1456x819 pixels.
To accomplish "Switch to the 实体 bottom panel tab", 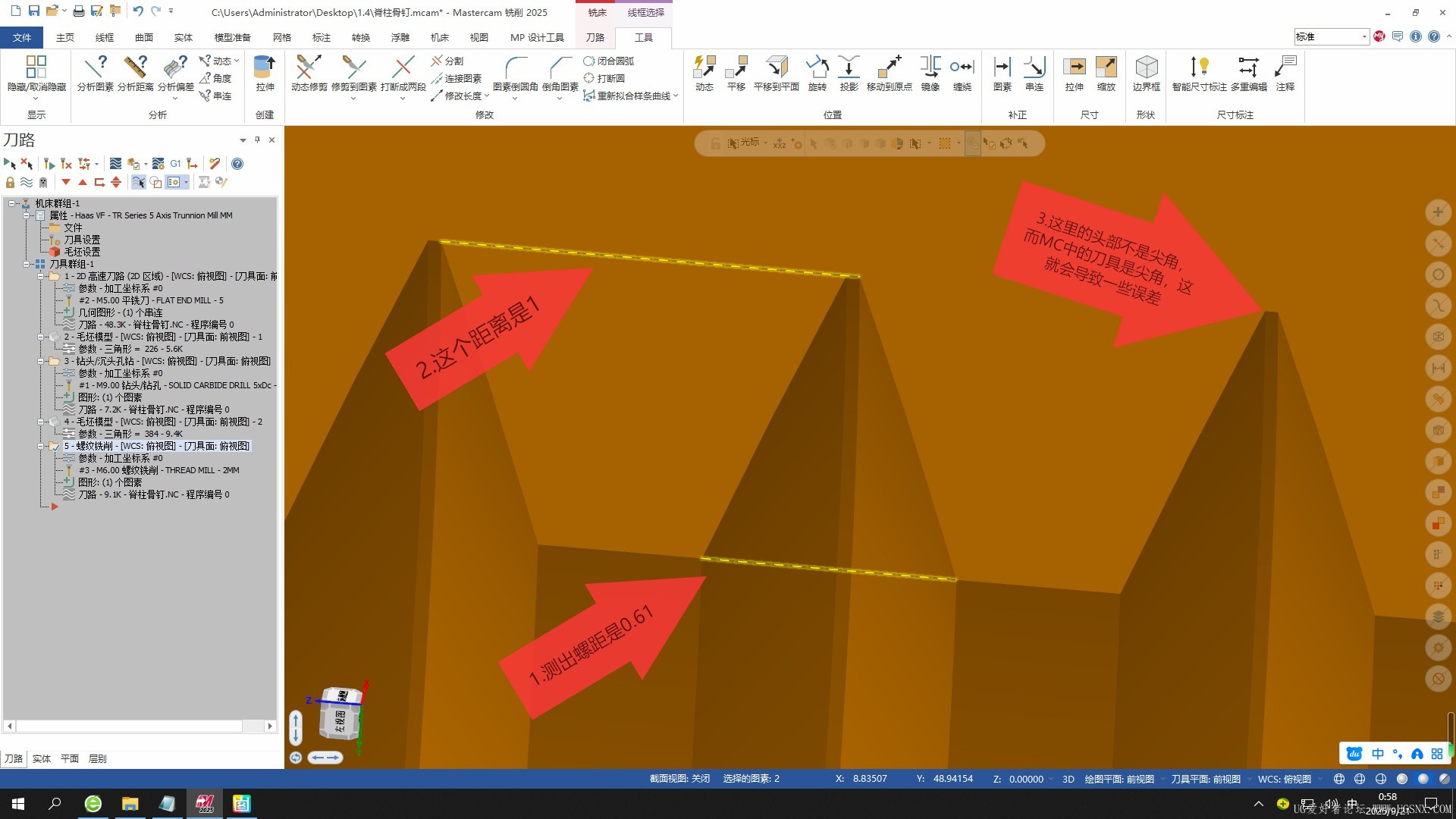I will [x=41, y=758].
